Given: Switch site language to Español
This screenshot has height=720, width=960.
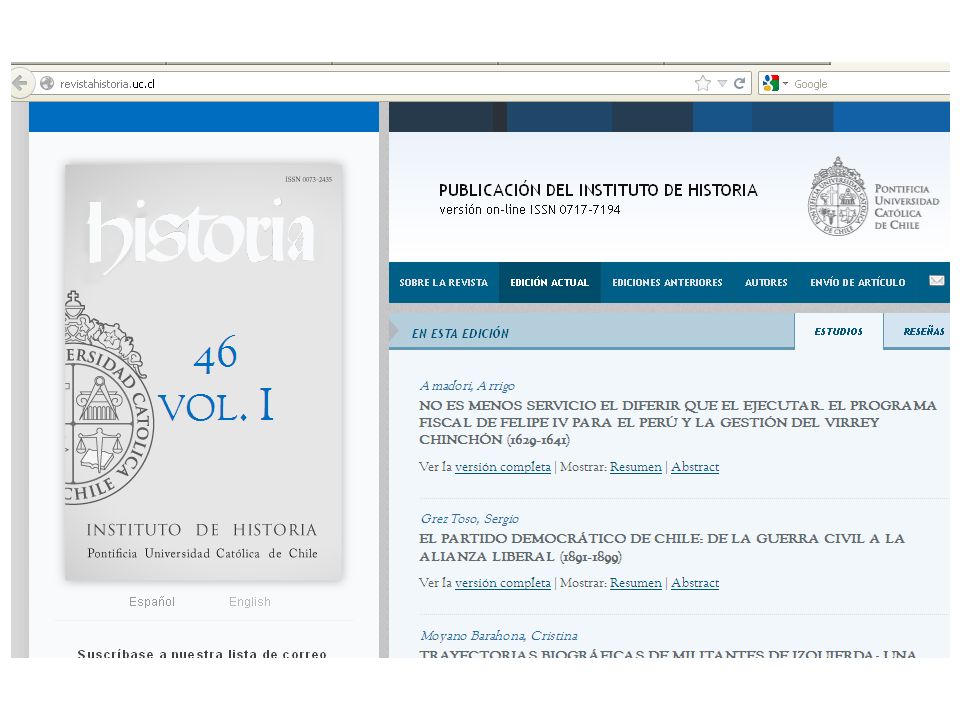Looking at the screenshot, I should pos(152,602).
